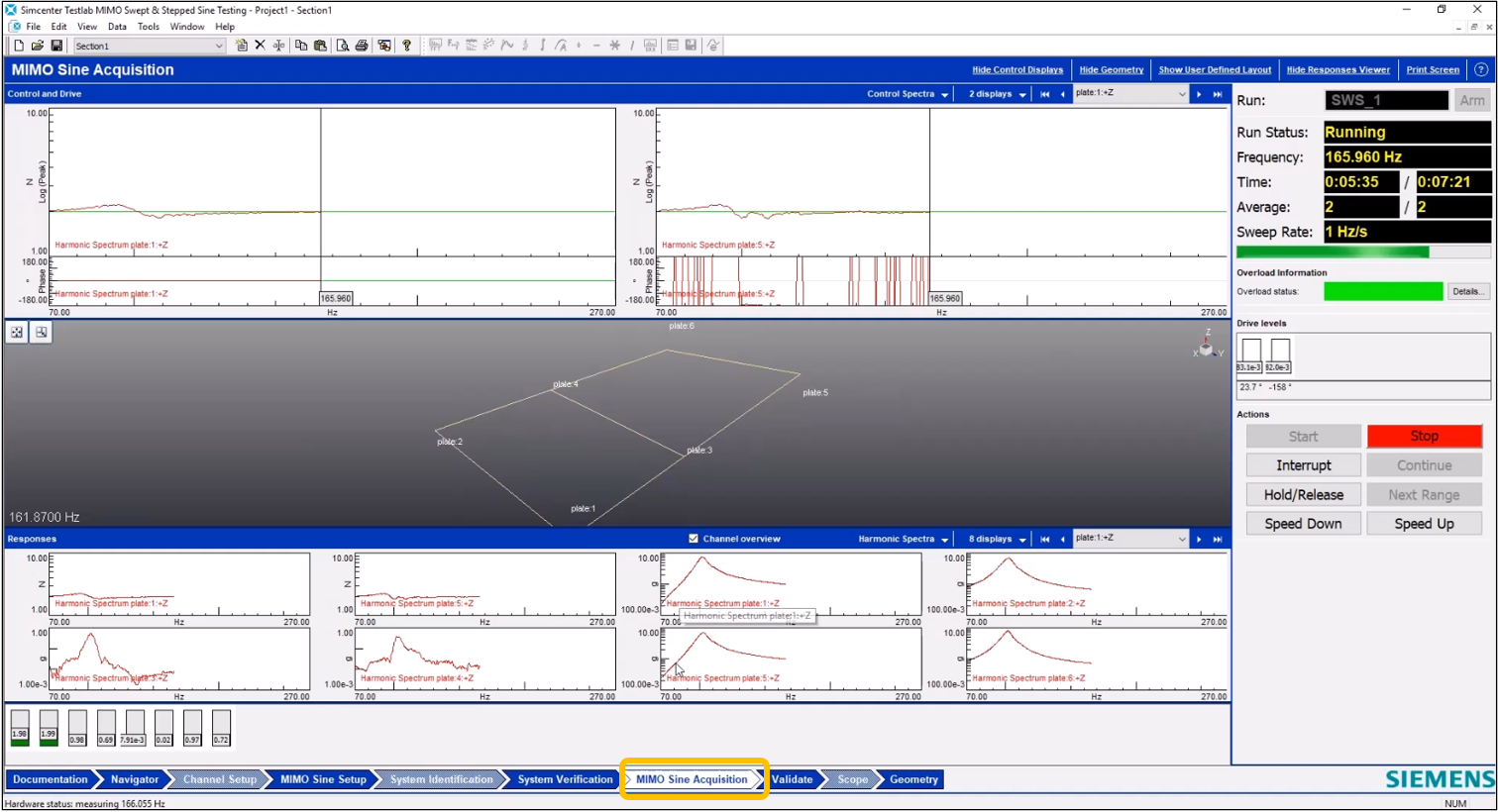The width and height of the screenshot is (1498, 812).
Task: Click Show User Defined Layout link
Action: coord(1215,70)
